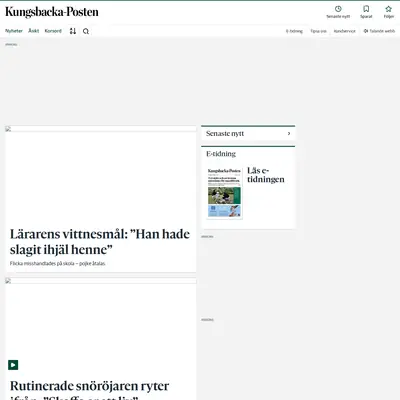Screen dimensions: 400x400
Task: Activate Talande webb
Action: (379, 31)
